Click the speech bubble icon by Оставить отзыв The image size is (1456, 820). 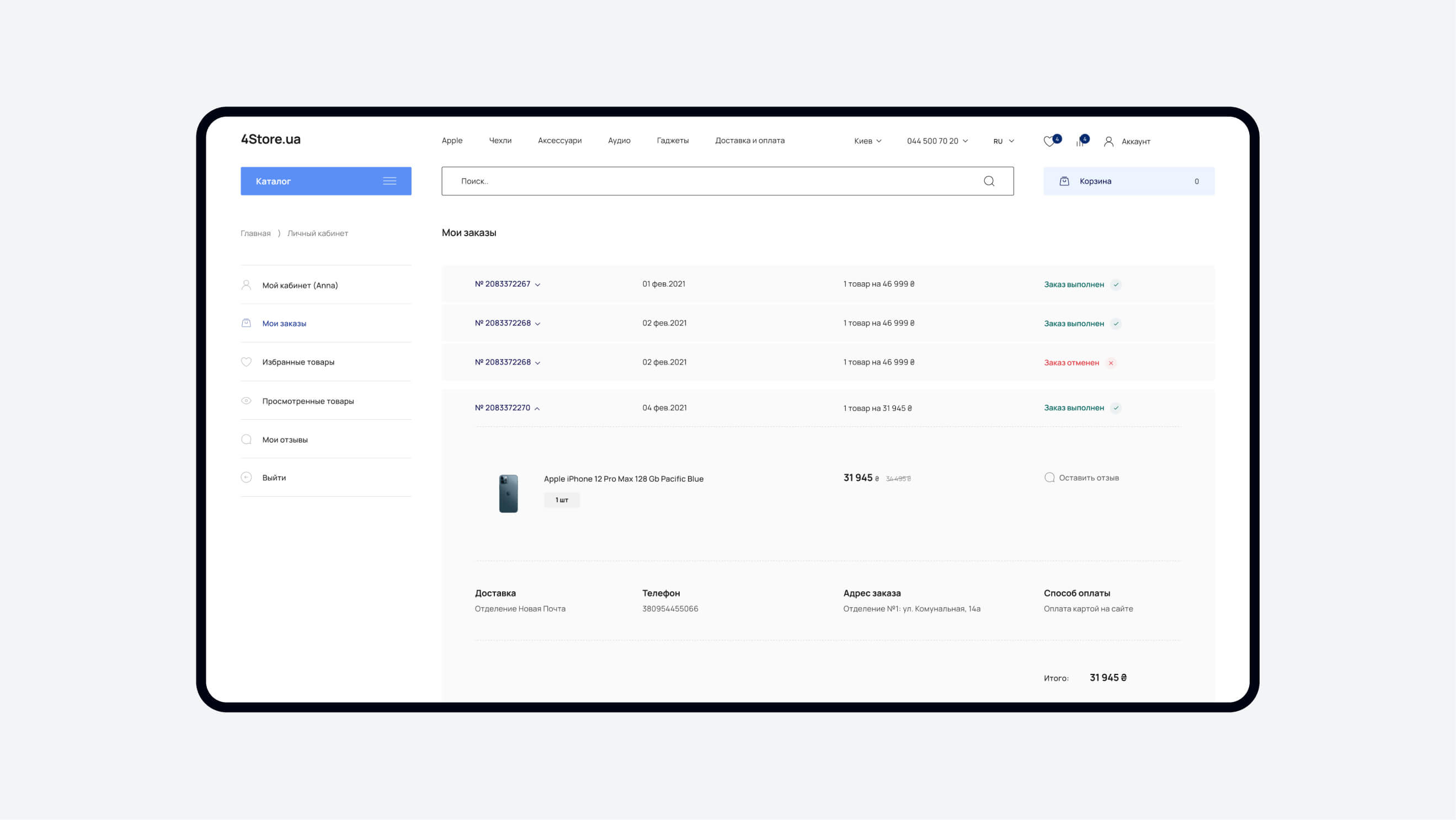[1049, 478]
